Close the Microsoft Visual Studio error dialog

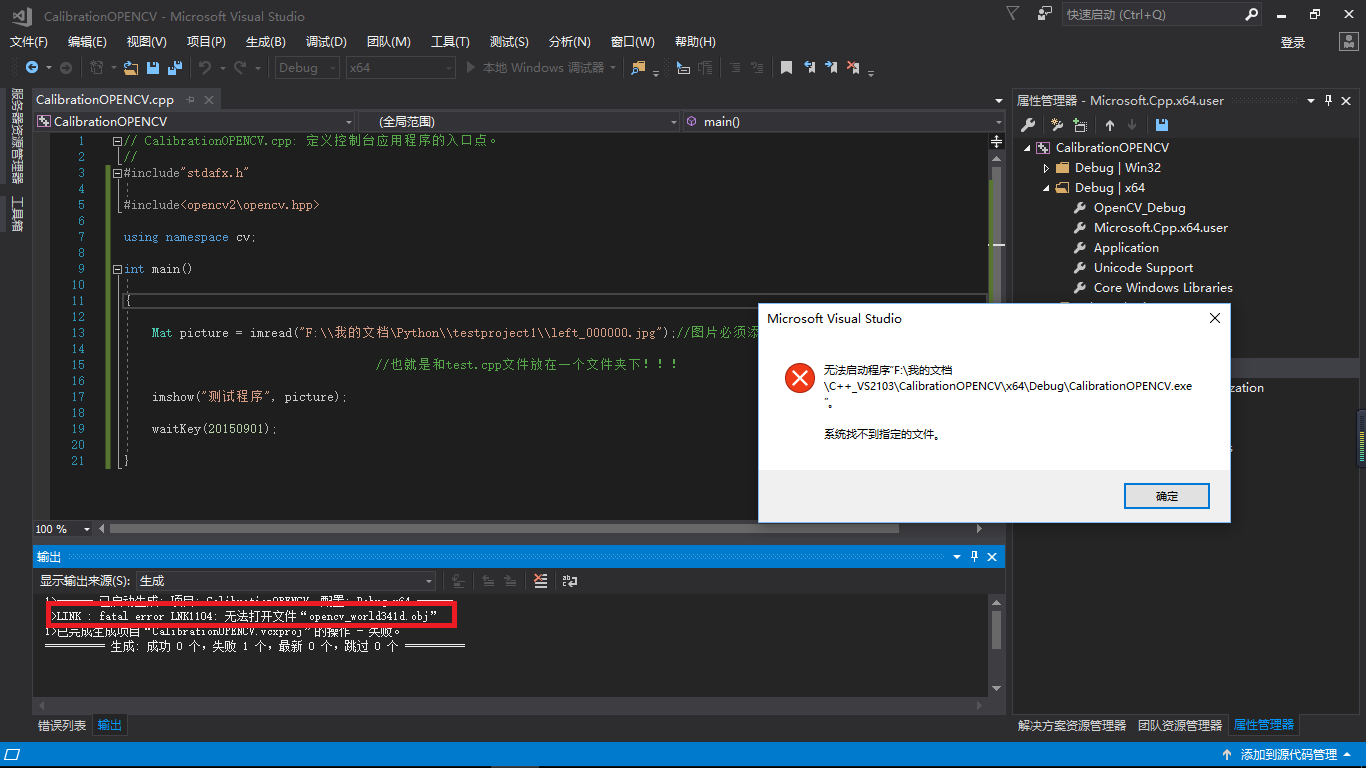tap(1215, 319)
